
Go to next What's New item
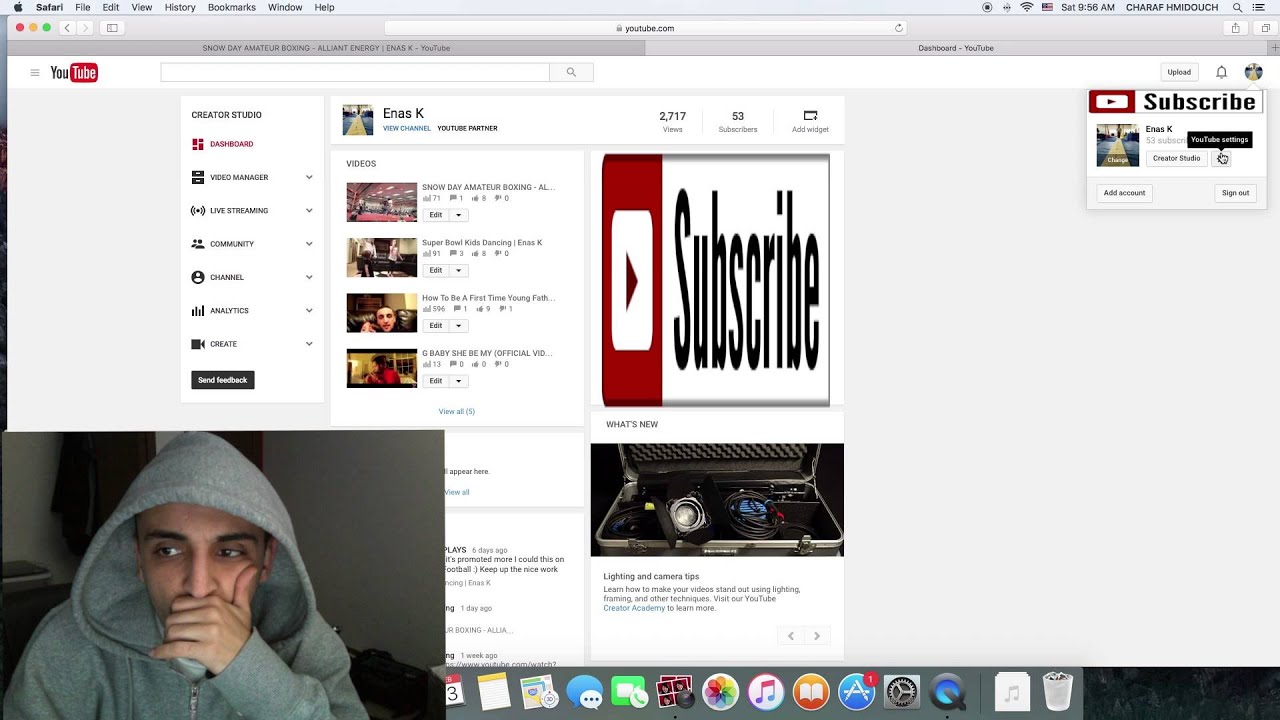pos(817,636)
